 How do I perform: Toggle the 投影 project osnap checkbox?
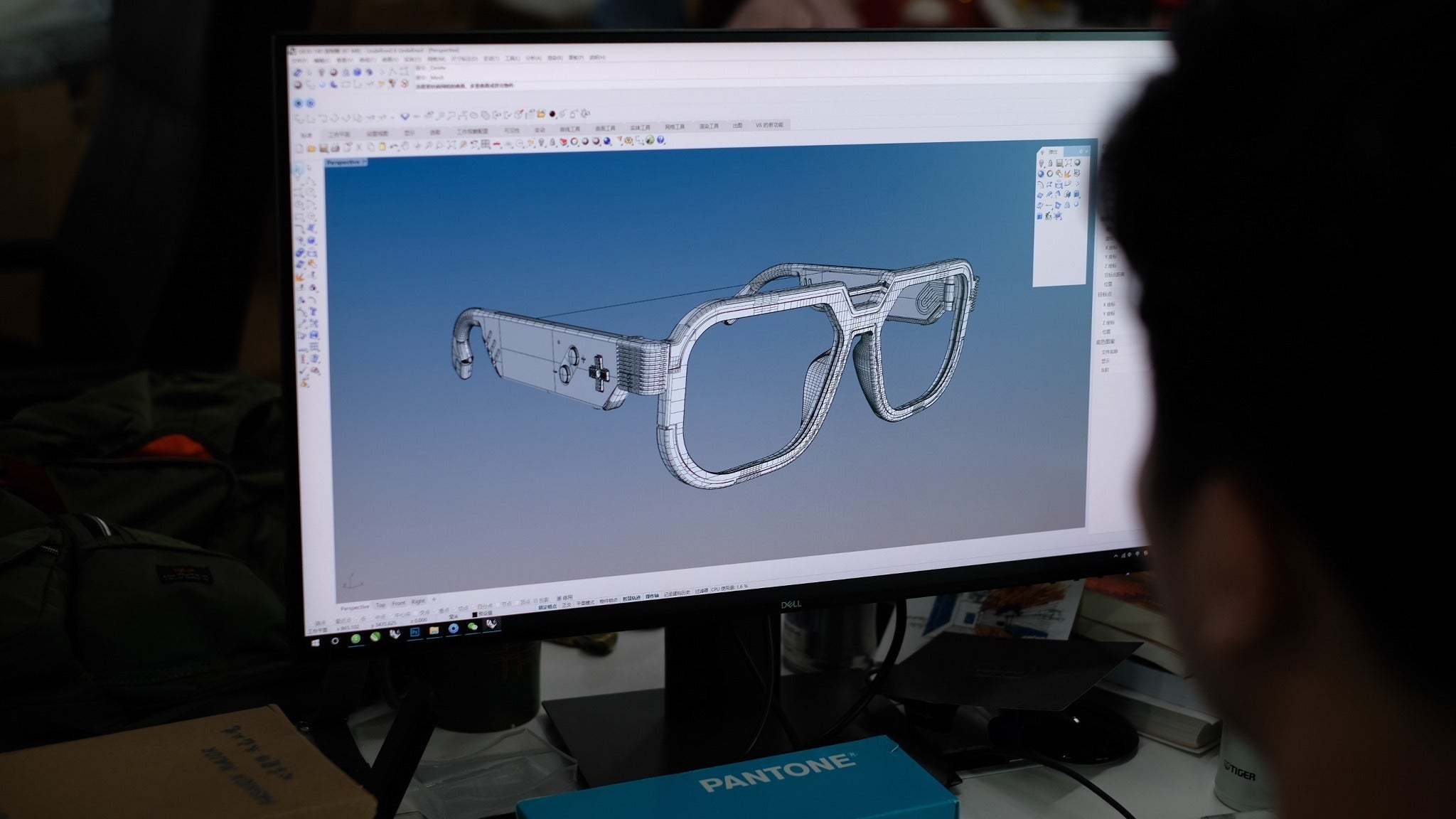(x=535, y=601)
